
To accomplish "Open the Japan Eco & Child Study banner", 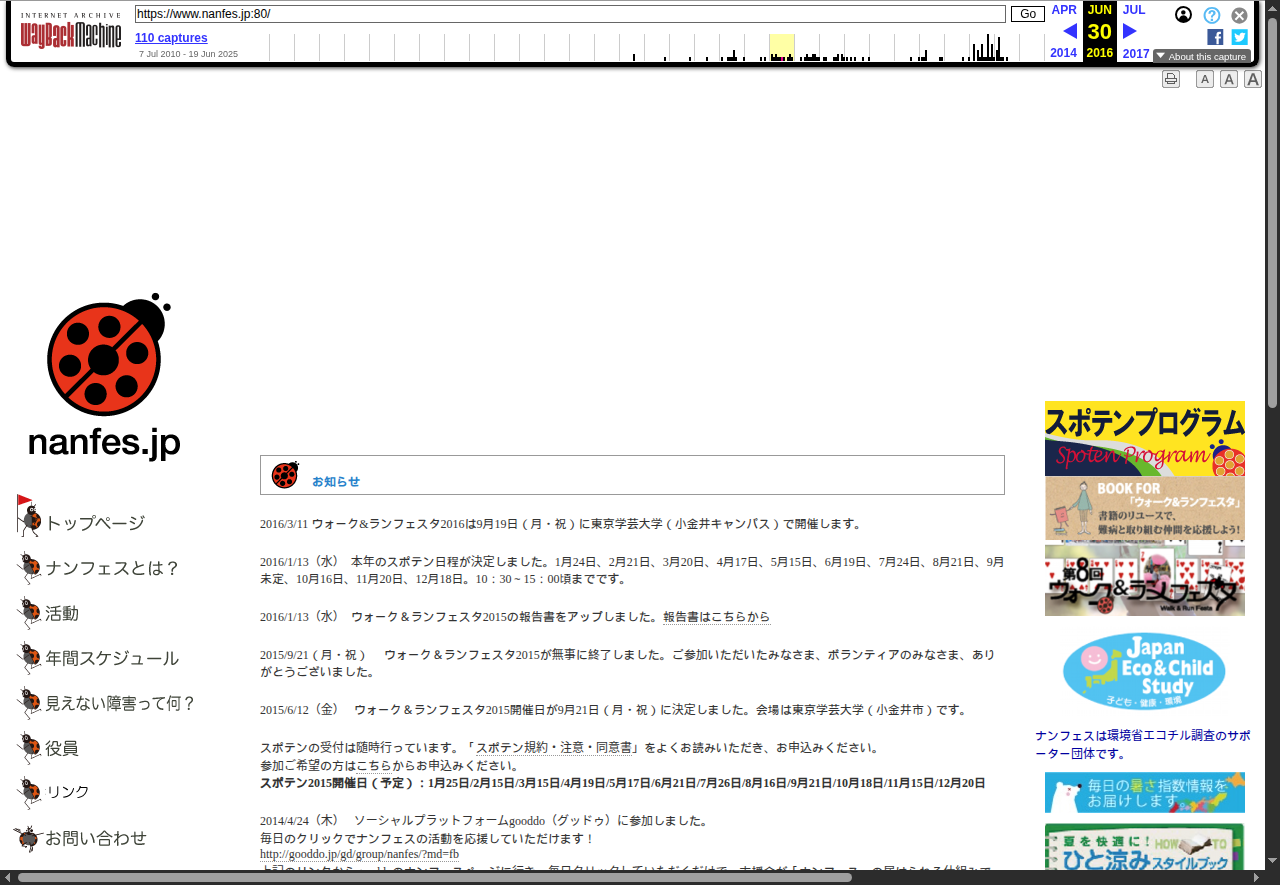I will 1144,671.
